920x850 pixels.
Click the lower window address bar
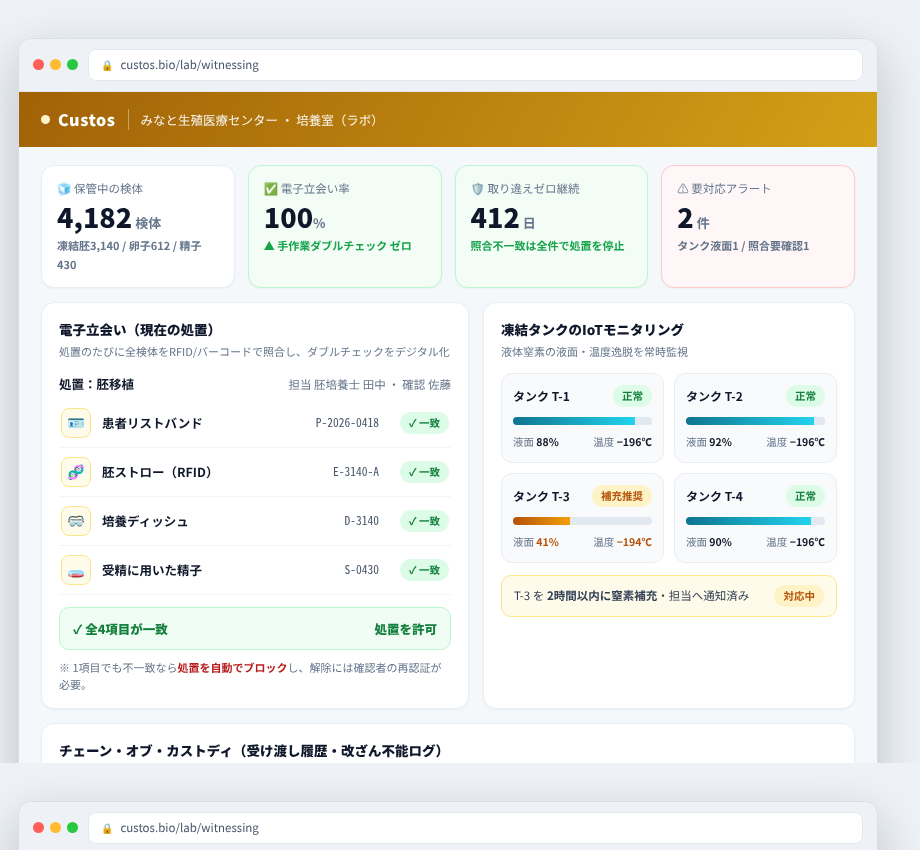point(475,828)
